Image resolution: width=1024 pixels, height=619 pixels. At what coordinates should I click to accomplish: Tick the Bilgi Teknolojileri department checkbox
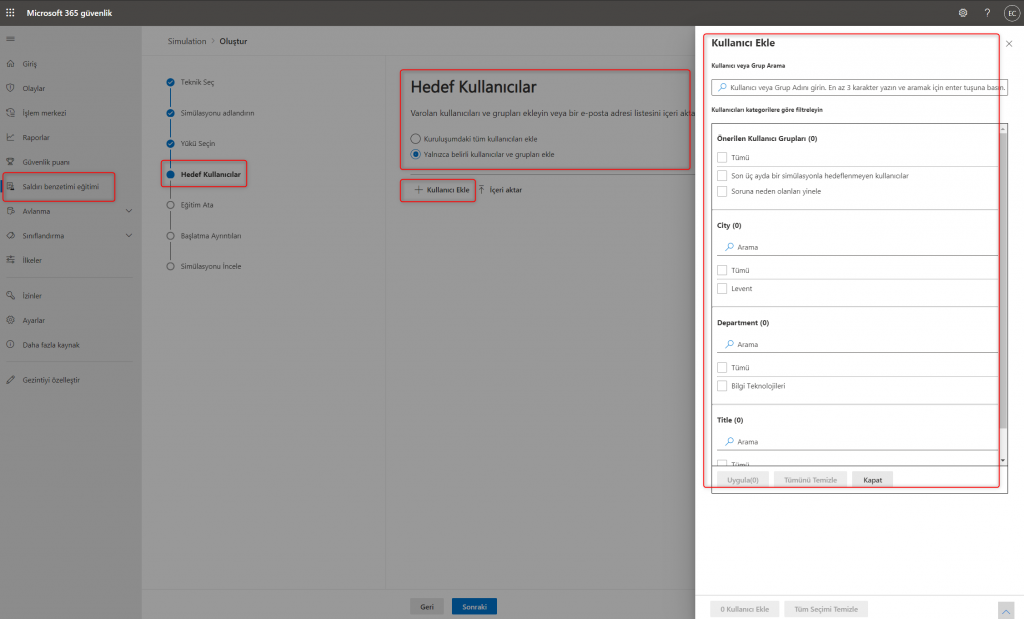722,386
